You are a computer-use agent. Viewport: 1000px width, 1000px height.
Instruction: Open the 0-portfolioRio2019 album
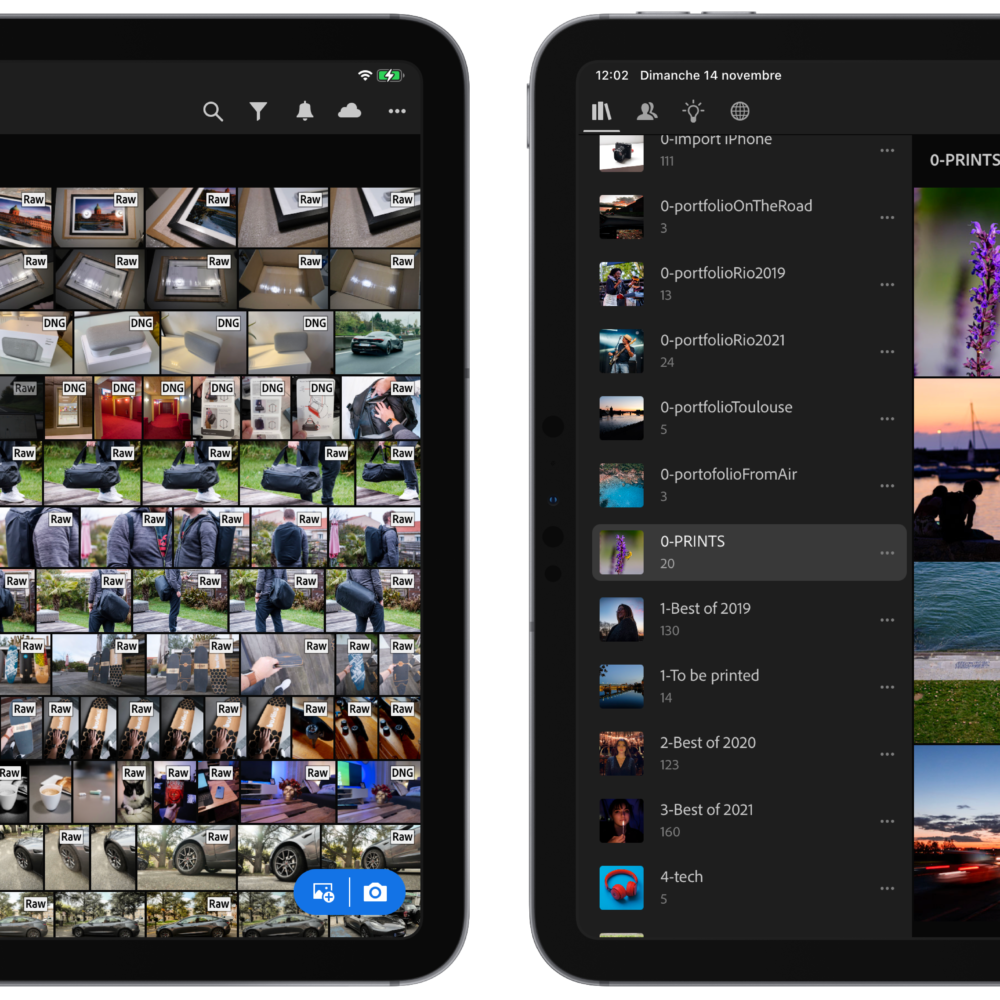pyautogui.click(x=749, y=284)
